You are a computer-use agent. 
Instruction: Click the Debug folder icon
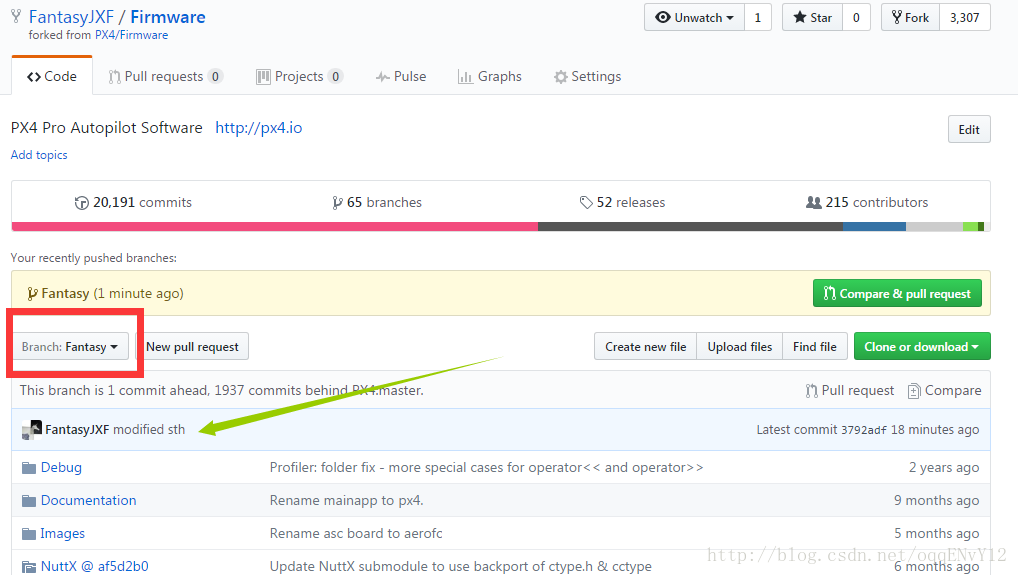[x=29, y=468]
